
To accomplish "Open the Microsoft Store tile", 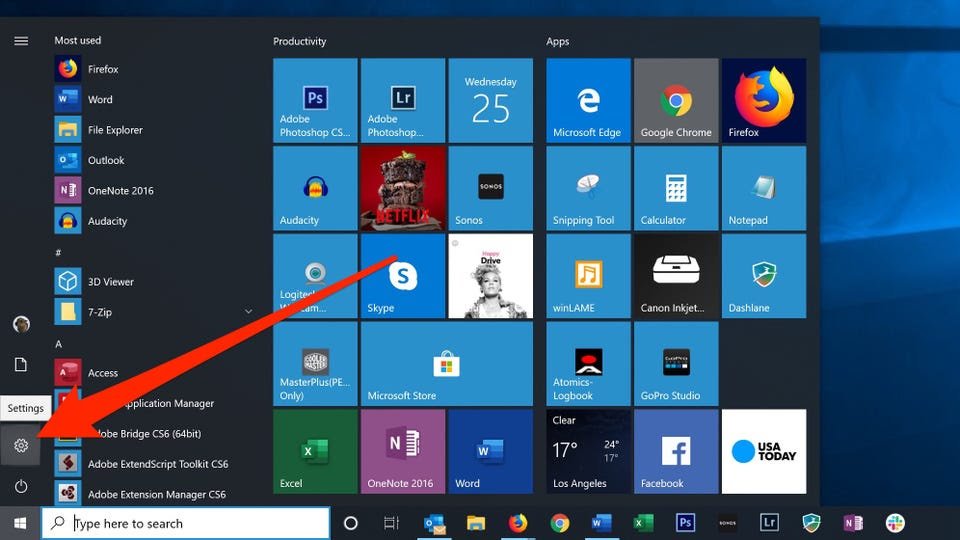I will click(447, 364).
